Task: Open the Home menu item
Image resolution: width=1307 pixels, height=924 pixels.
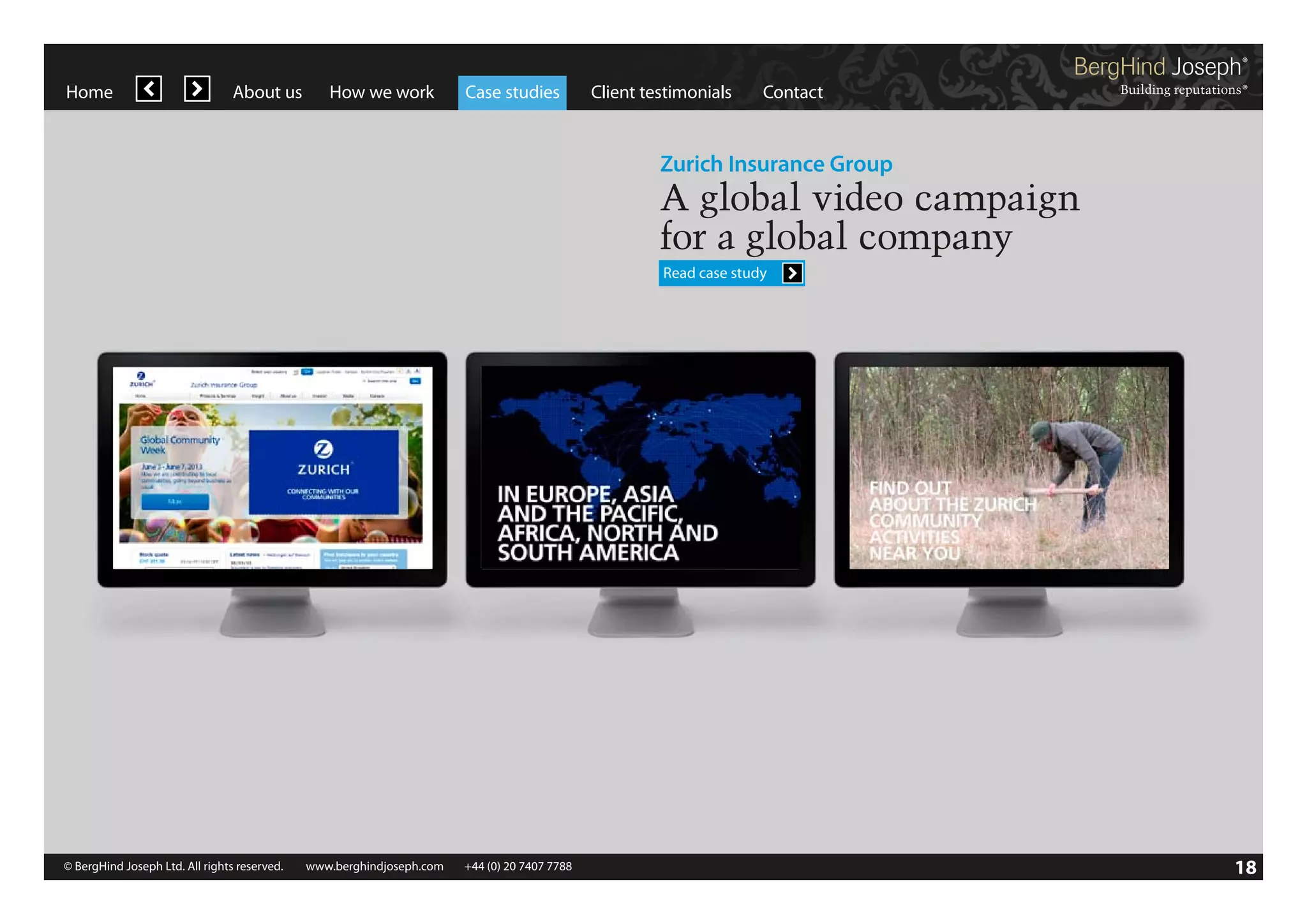Action: [x=89, y=93]
